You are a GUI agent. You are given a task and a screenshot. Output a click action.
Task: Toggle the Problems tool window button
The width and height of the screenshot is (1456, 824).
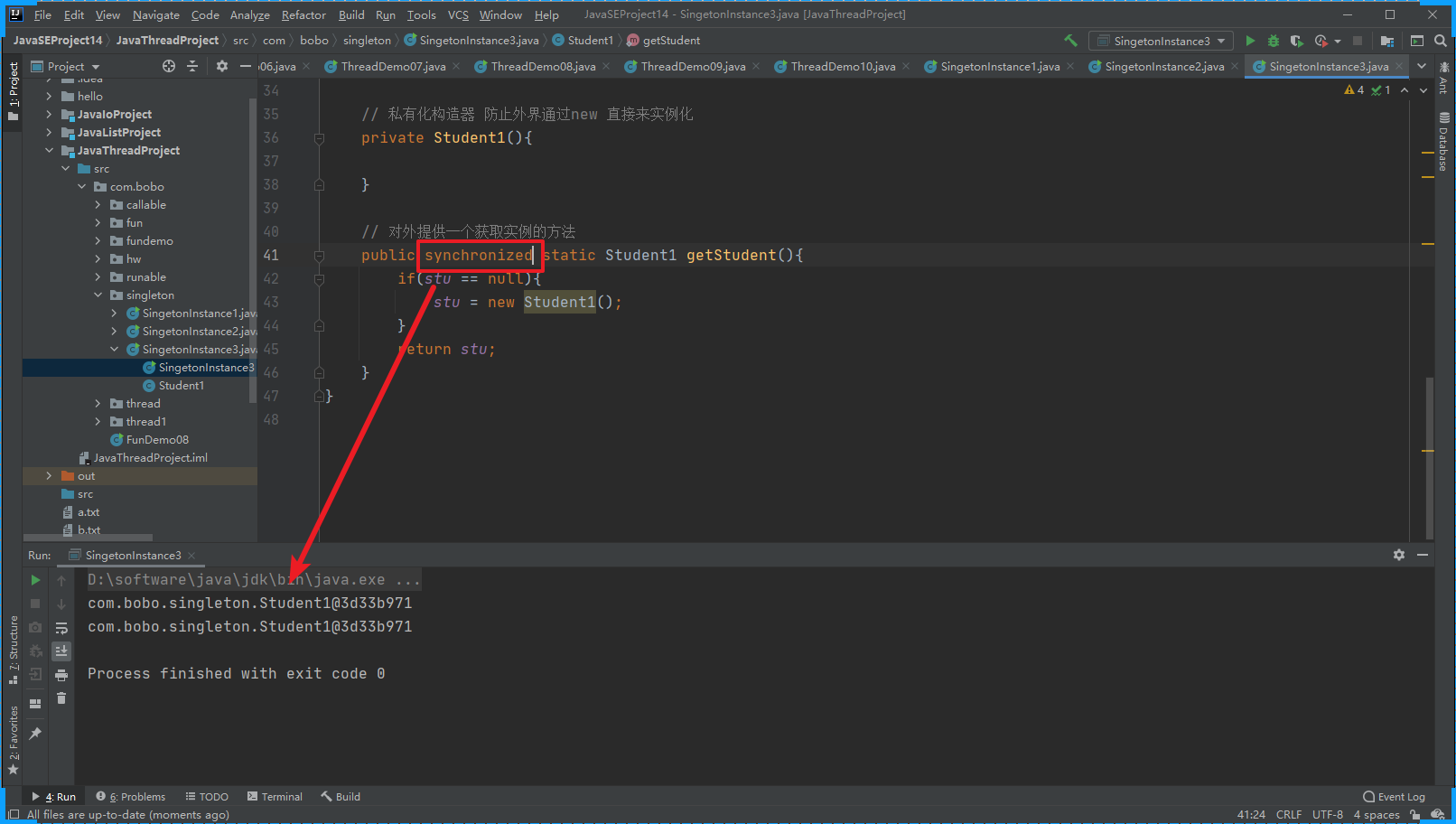click(131, 797)
